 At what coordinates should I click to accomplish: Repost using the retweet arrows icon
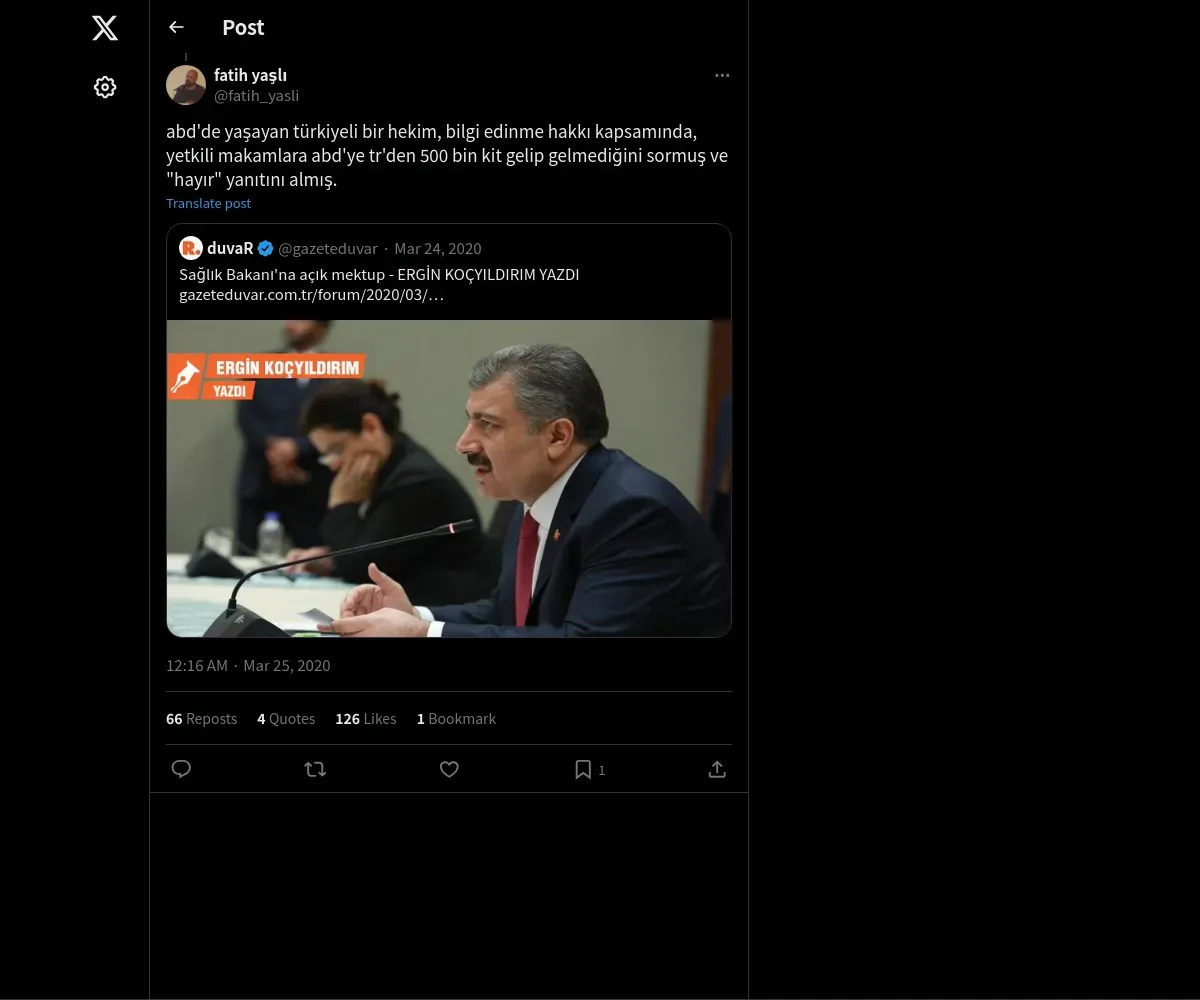315,769
